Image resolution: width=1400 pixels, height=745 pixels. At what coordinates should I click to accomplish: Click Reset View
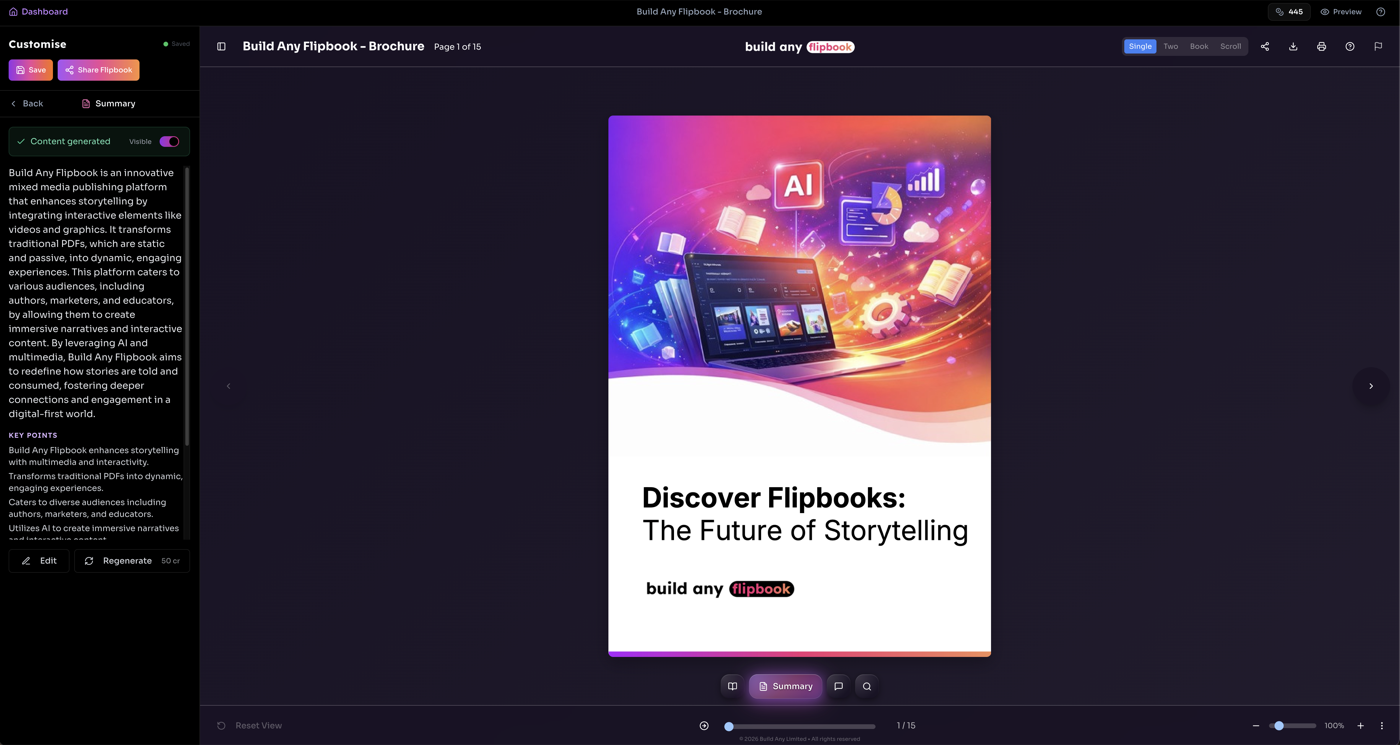[249, 726]
